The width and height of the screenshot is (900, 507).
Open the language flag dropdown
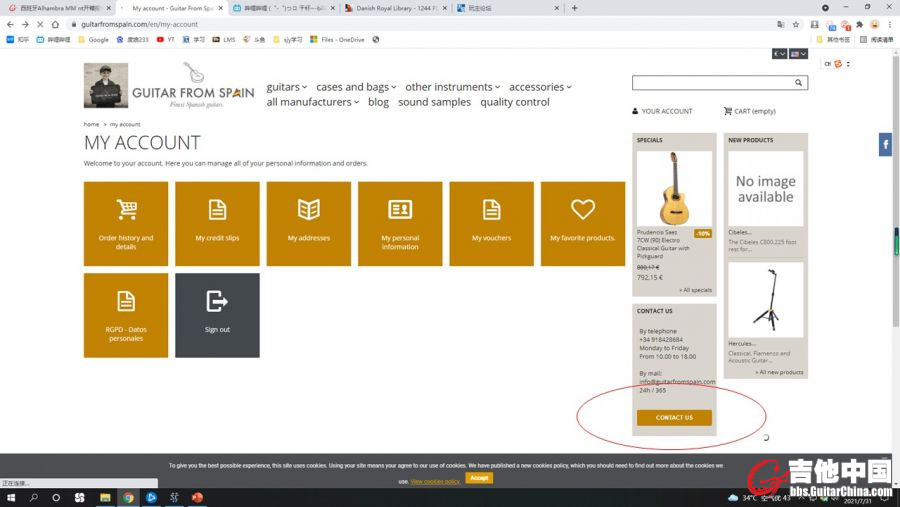point(798,54)
